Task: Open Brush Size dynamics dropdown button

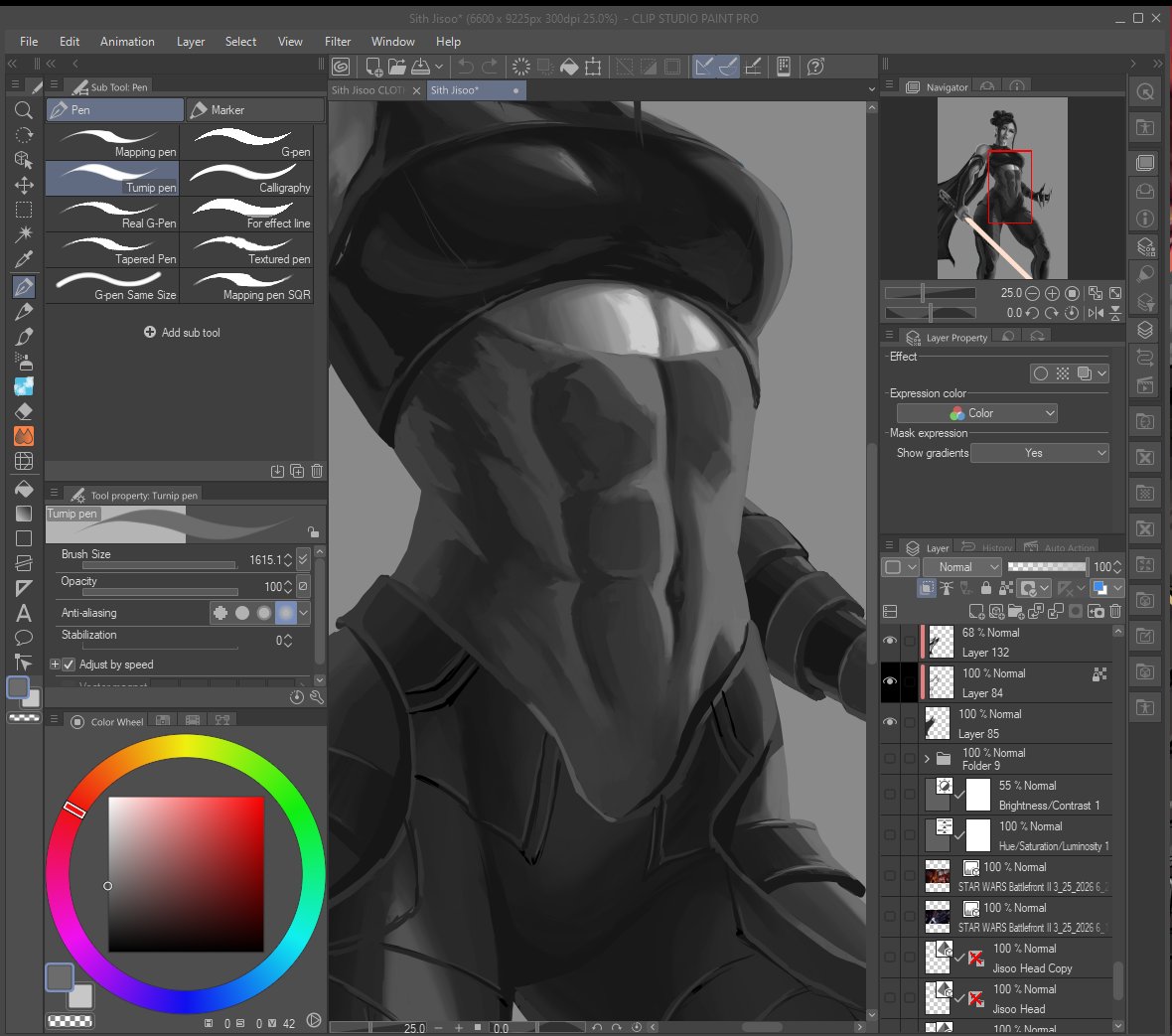Action: [303, 559]
